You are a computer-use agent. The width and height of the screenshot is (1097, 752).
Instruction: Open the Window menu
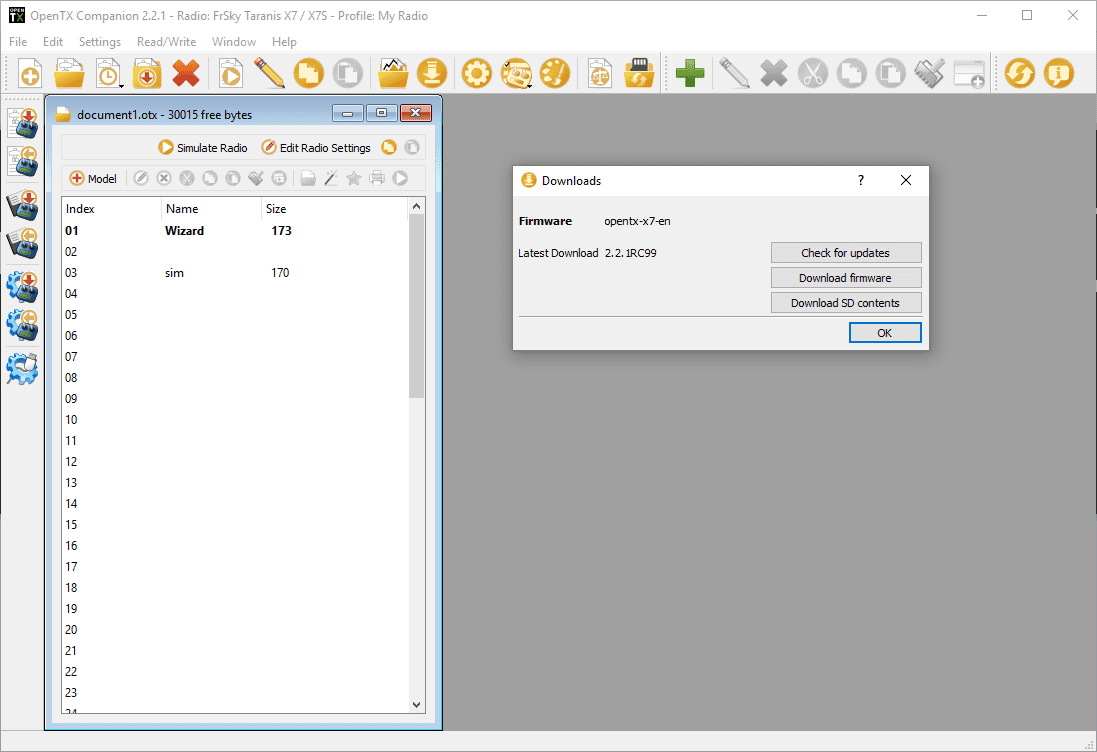click(x=234, y=42)
